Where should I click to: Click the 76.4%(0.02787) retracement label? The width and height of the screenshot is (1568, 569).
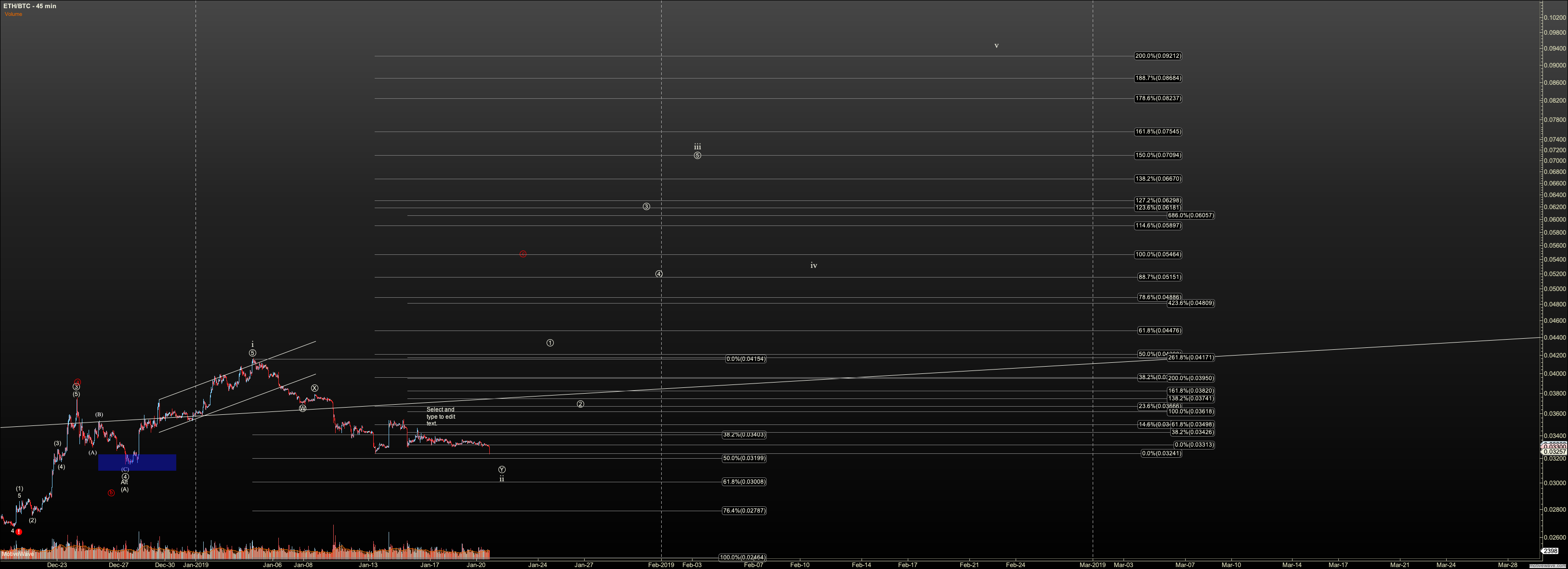(744, 511)
